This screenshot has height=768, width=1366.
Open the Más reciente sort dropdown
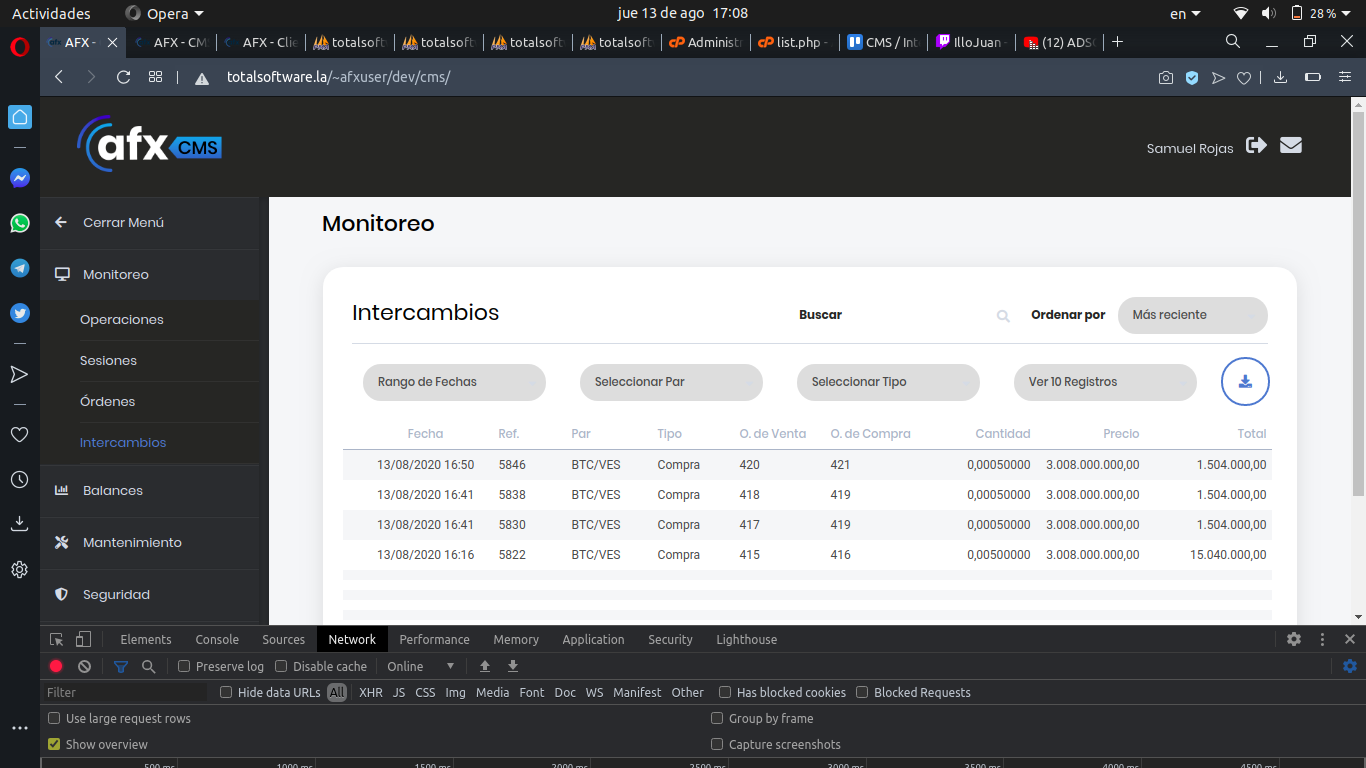coord(1192,315)
